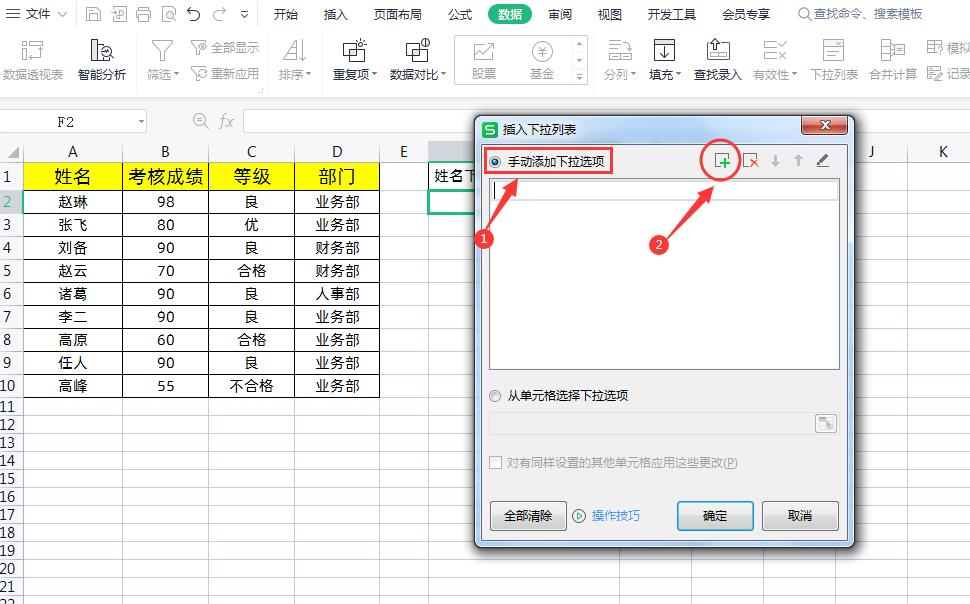
Task: Tick the apply changes to other cells checkbox
Action: coord(495,463)
